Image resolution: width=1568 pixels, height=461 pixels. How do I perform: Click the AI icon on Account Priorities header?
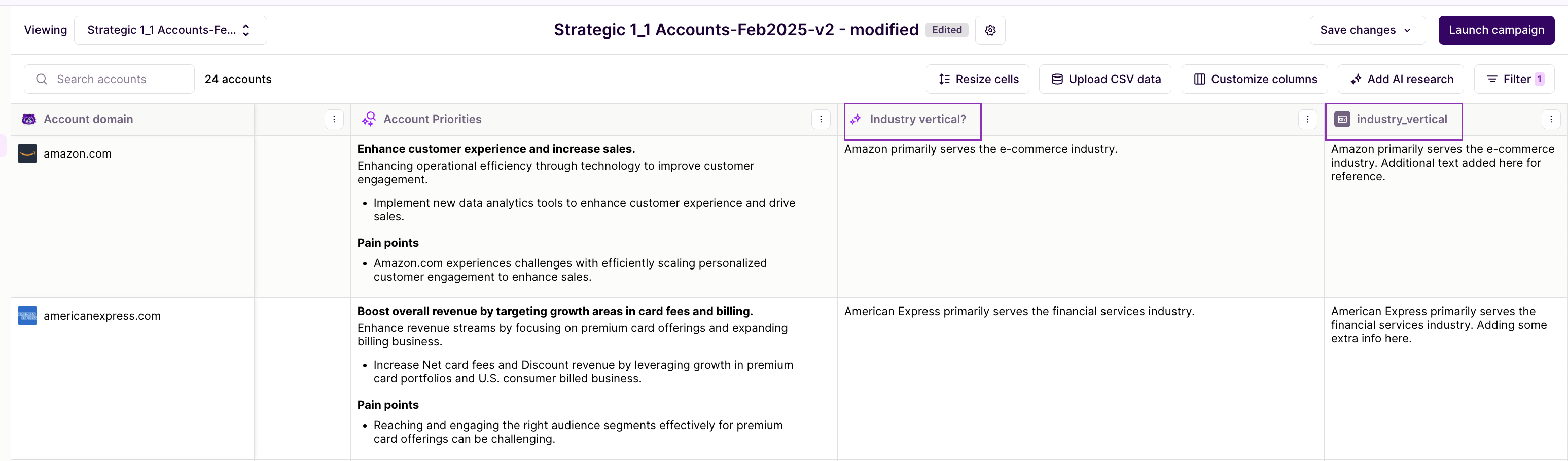tap(369, 119)
